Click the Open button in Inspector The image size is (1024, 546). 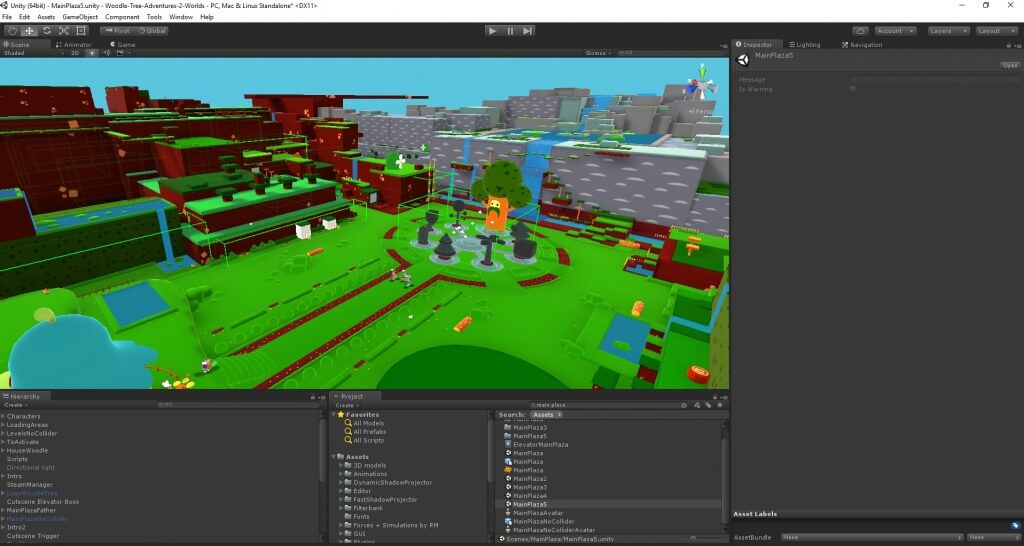pos(1010,65)
